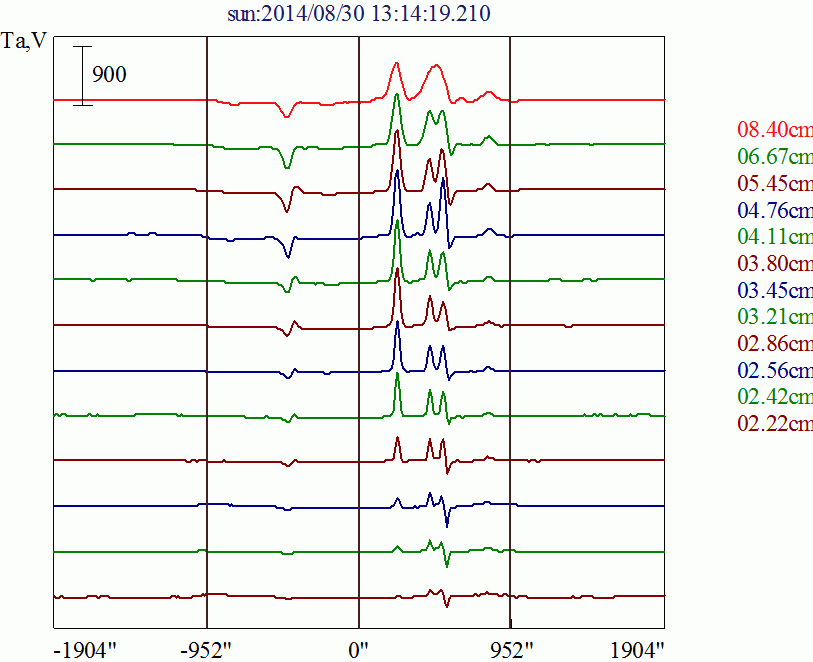Viewport: 813px width, 662px height.
Task: Click the plot title sun:2014/08/30 13:14:19.210
Action: click(359, 14)
